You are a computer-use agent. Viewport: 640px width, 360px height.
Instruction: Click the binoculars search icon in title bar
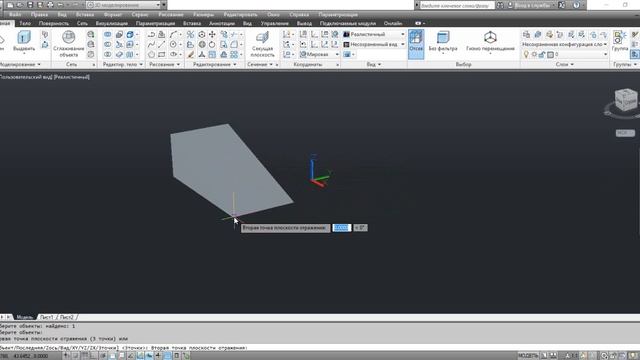tap(500, 5)
